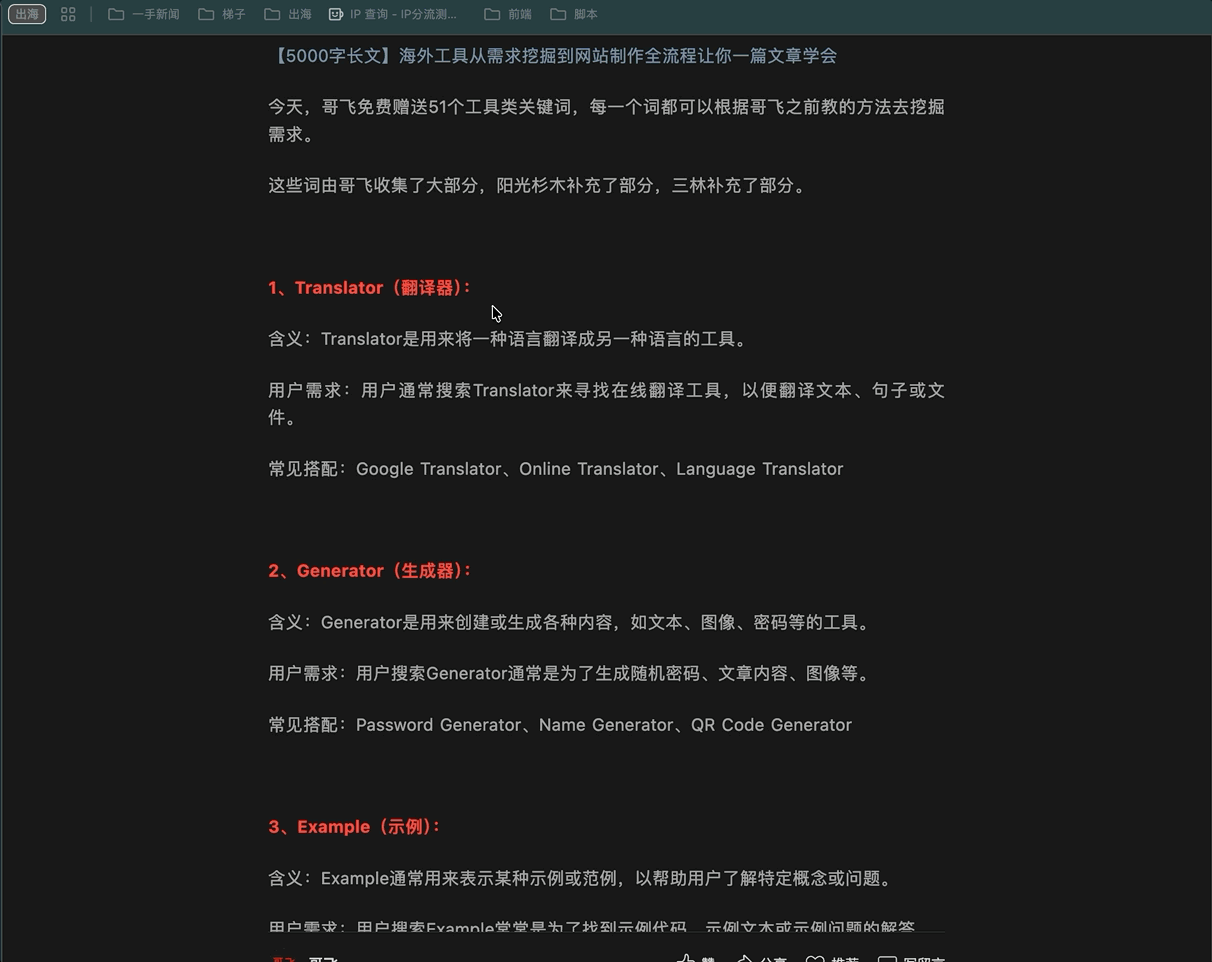
Task: Click the 出海 profile badge at top left
Action: pyautogui.click(x=27, y=14)
